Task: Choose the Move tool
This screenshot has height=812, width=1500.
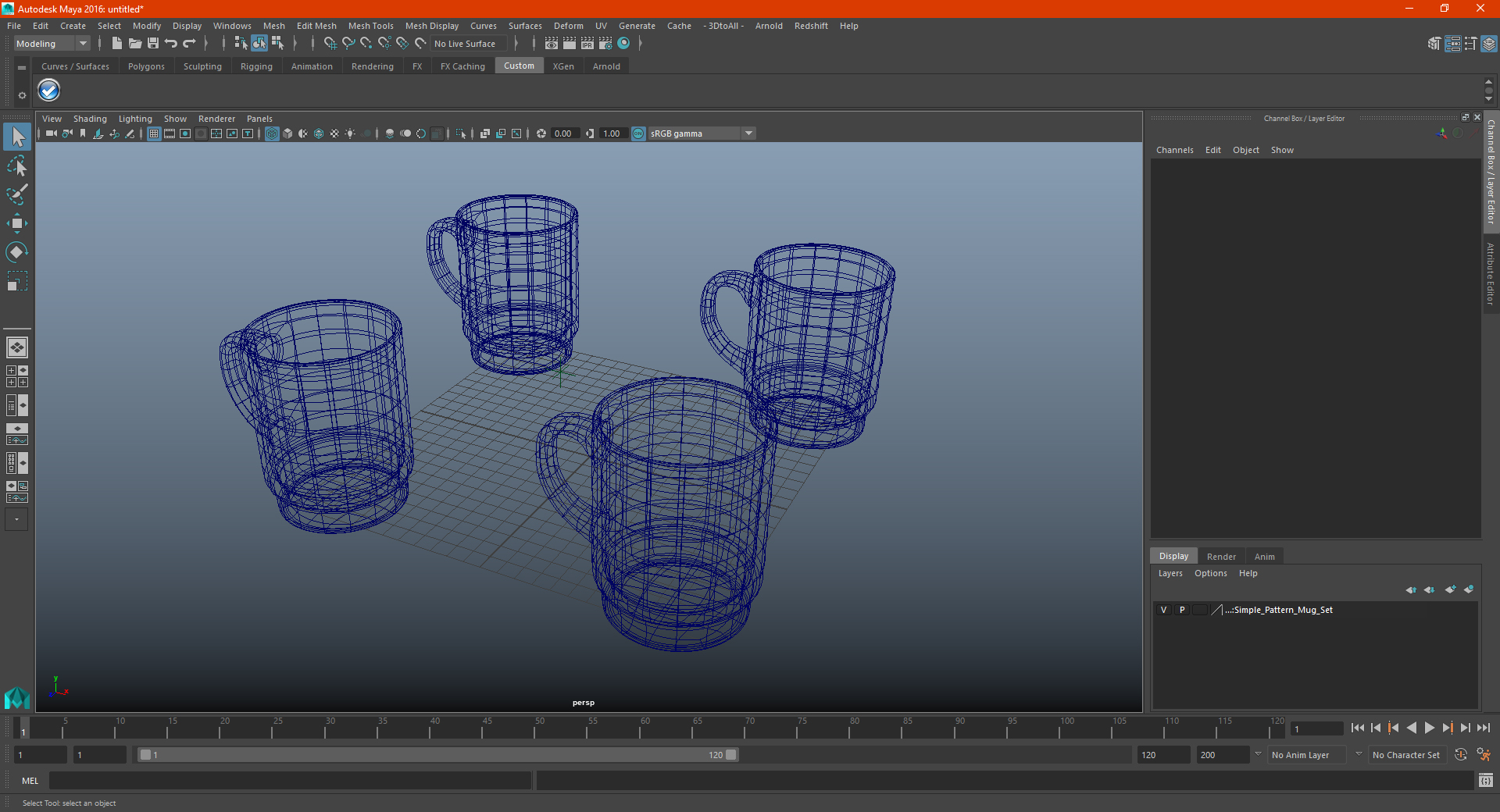Action: (17, 223)
